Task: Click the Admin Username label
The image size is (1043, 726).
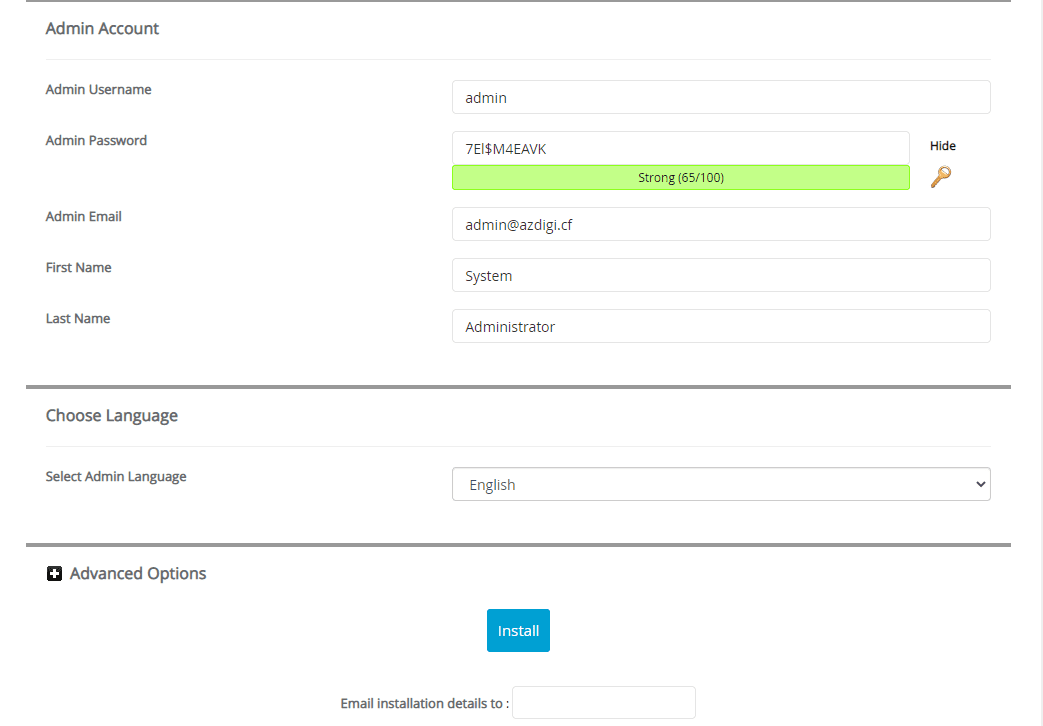Action: 98,90
